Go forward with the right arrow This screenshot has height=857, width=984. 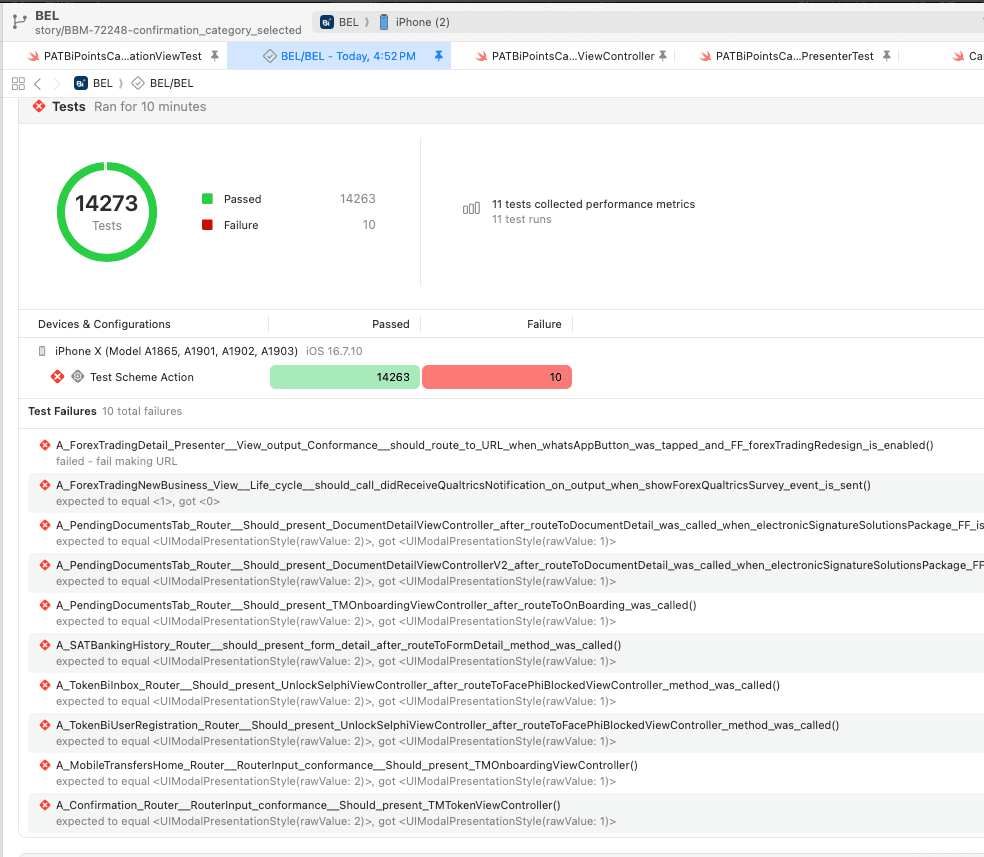(x=57, y=84)
